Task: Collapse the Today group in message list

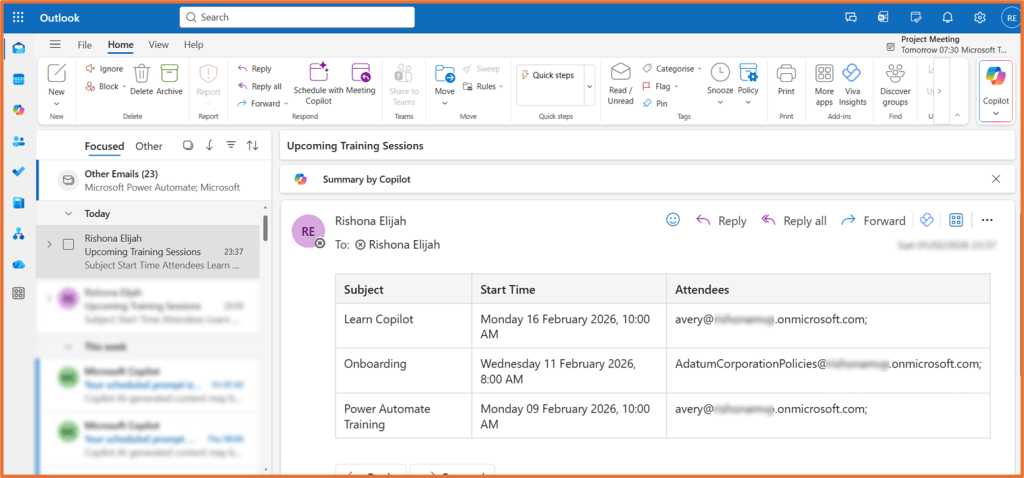Action: [x=68, y=213]
